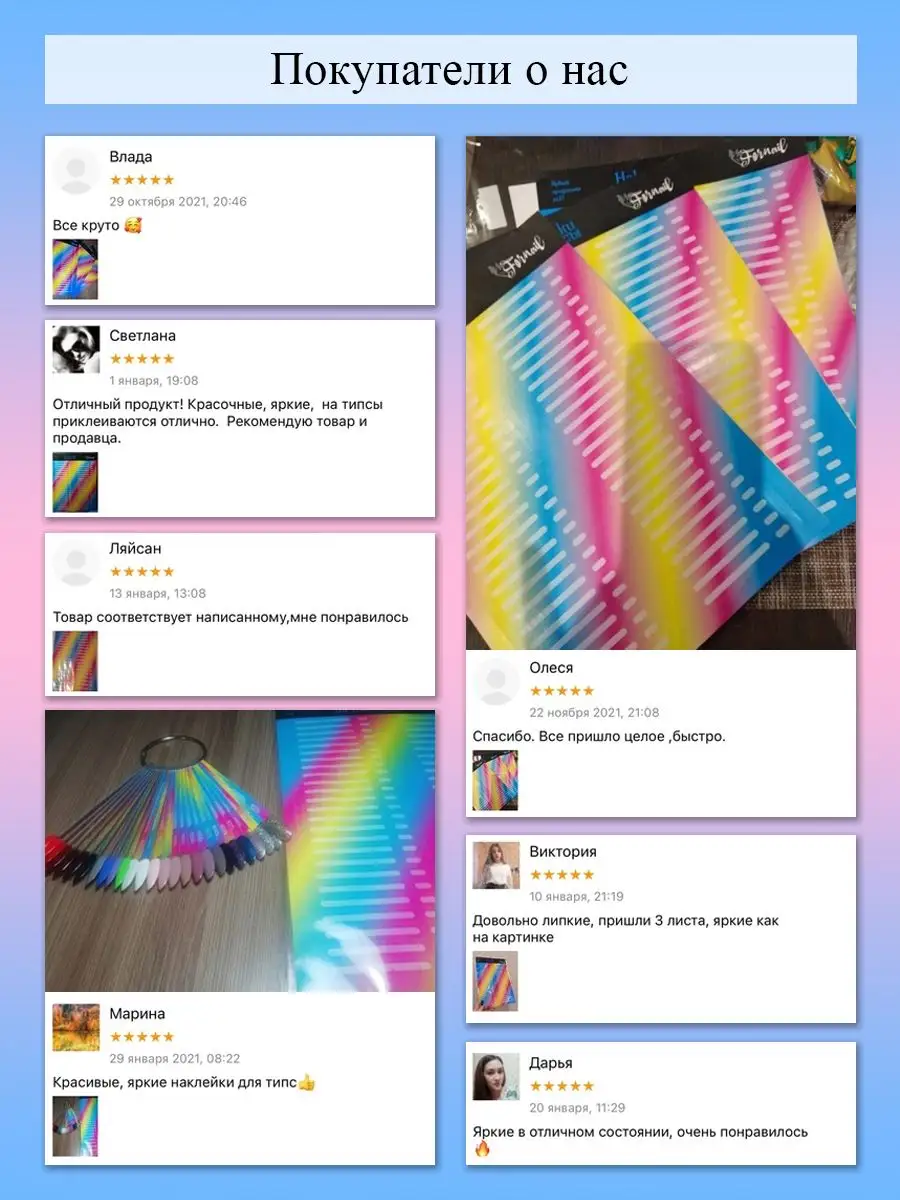Click Виктория's profile photo avatar
Image resolution: width=900 pixels, height=1200 pixels.
[496, 865]
